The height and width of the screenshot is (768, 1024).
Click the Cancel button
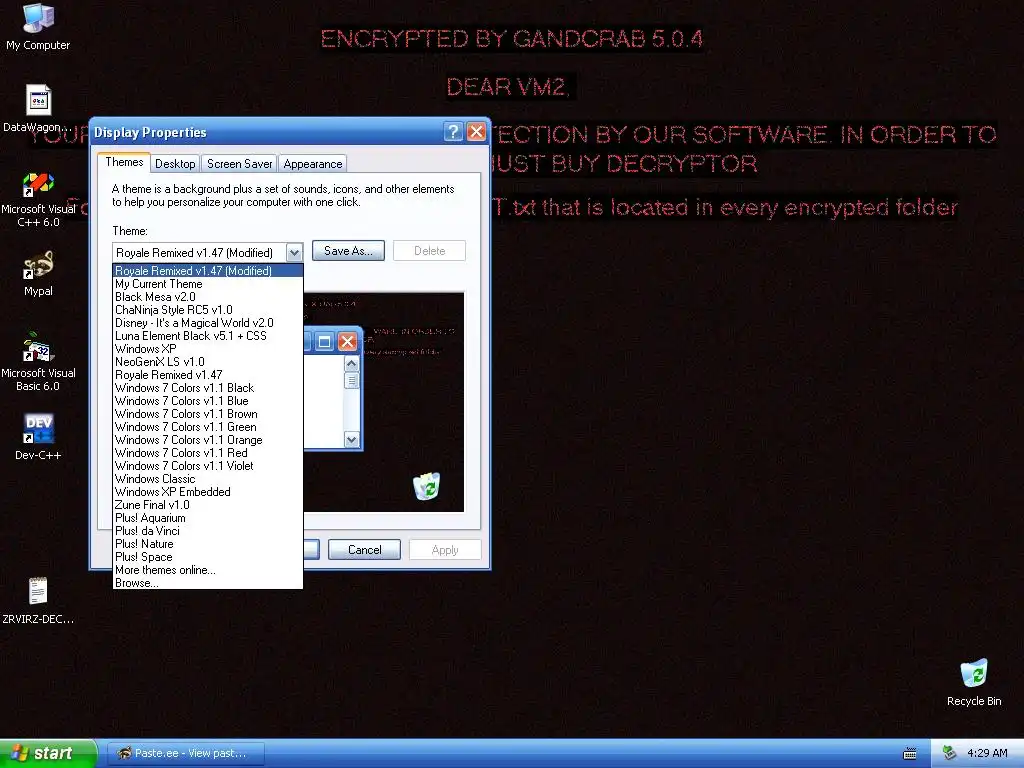pos(364,550)
